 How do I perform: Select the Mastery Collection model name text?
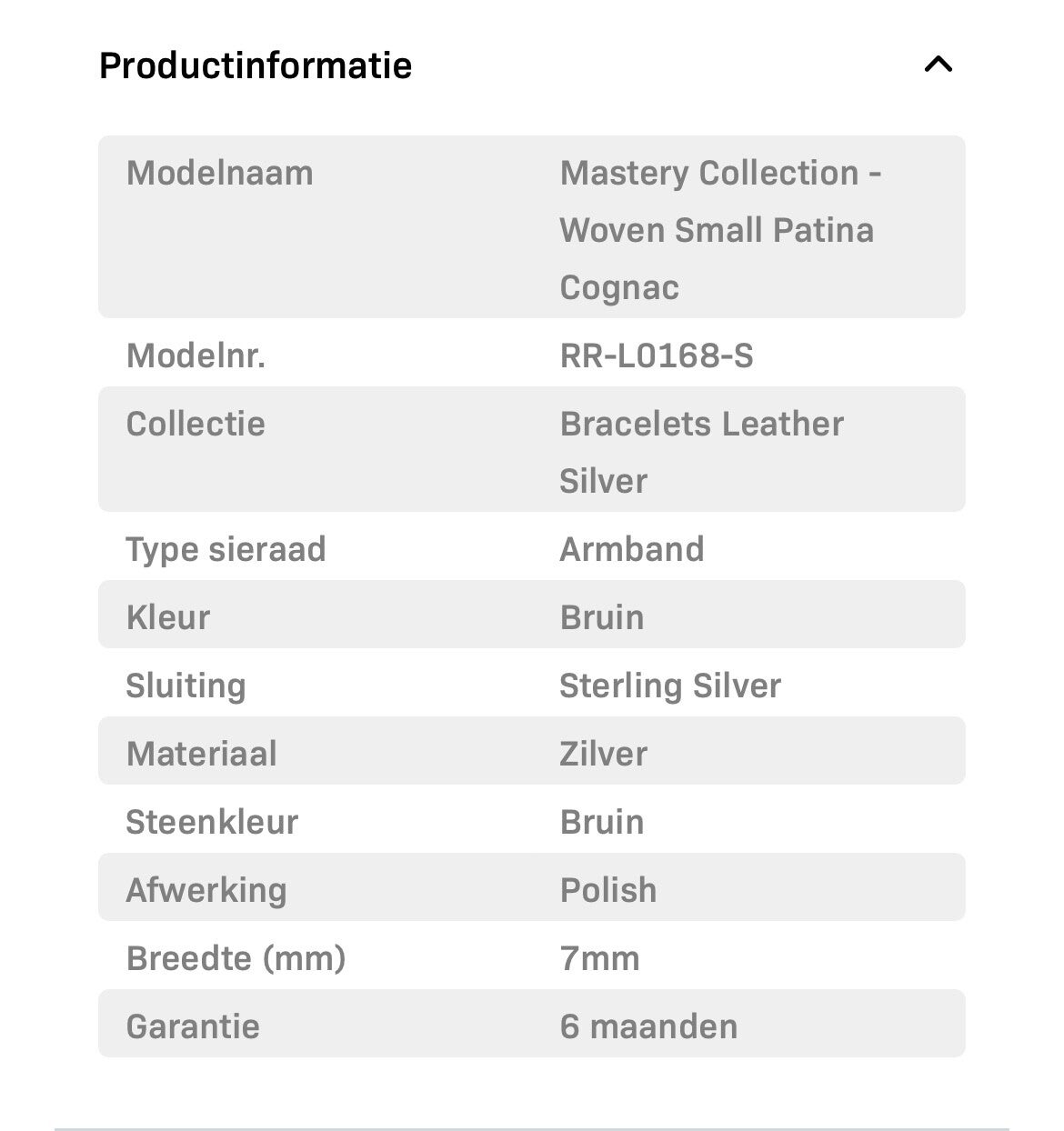720,229
